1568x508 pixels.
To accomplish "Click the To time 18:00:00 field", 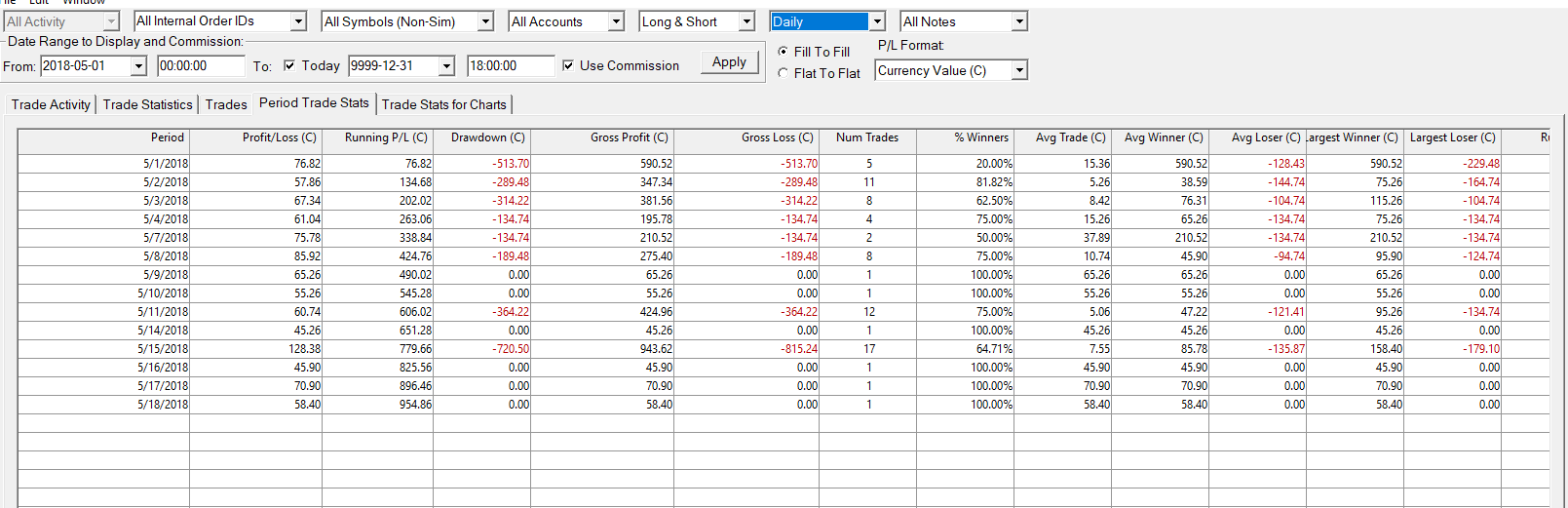I will (x=510, y=65).
